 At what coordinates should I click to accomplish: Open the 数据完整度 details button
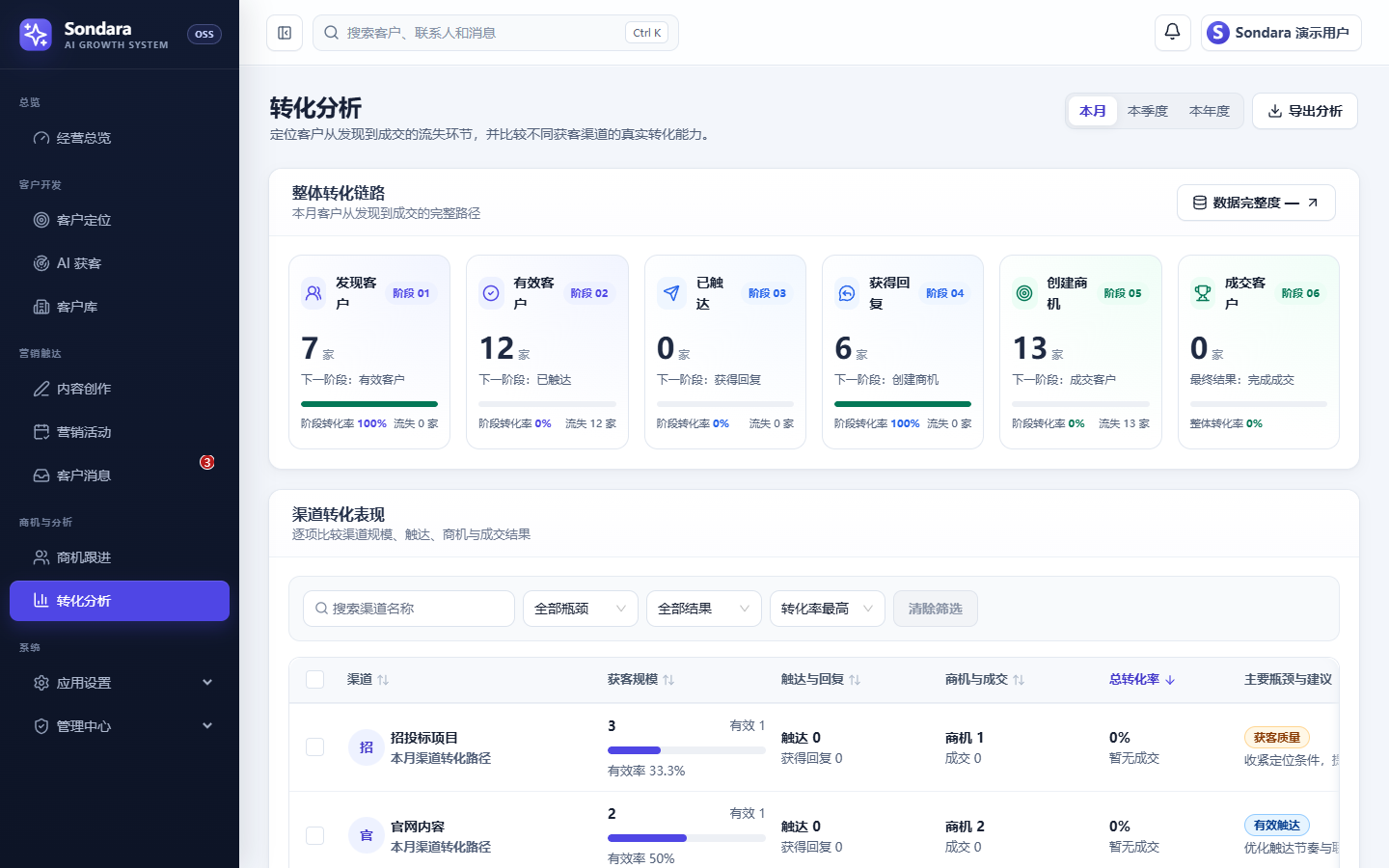pos(1256,203)
